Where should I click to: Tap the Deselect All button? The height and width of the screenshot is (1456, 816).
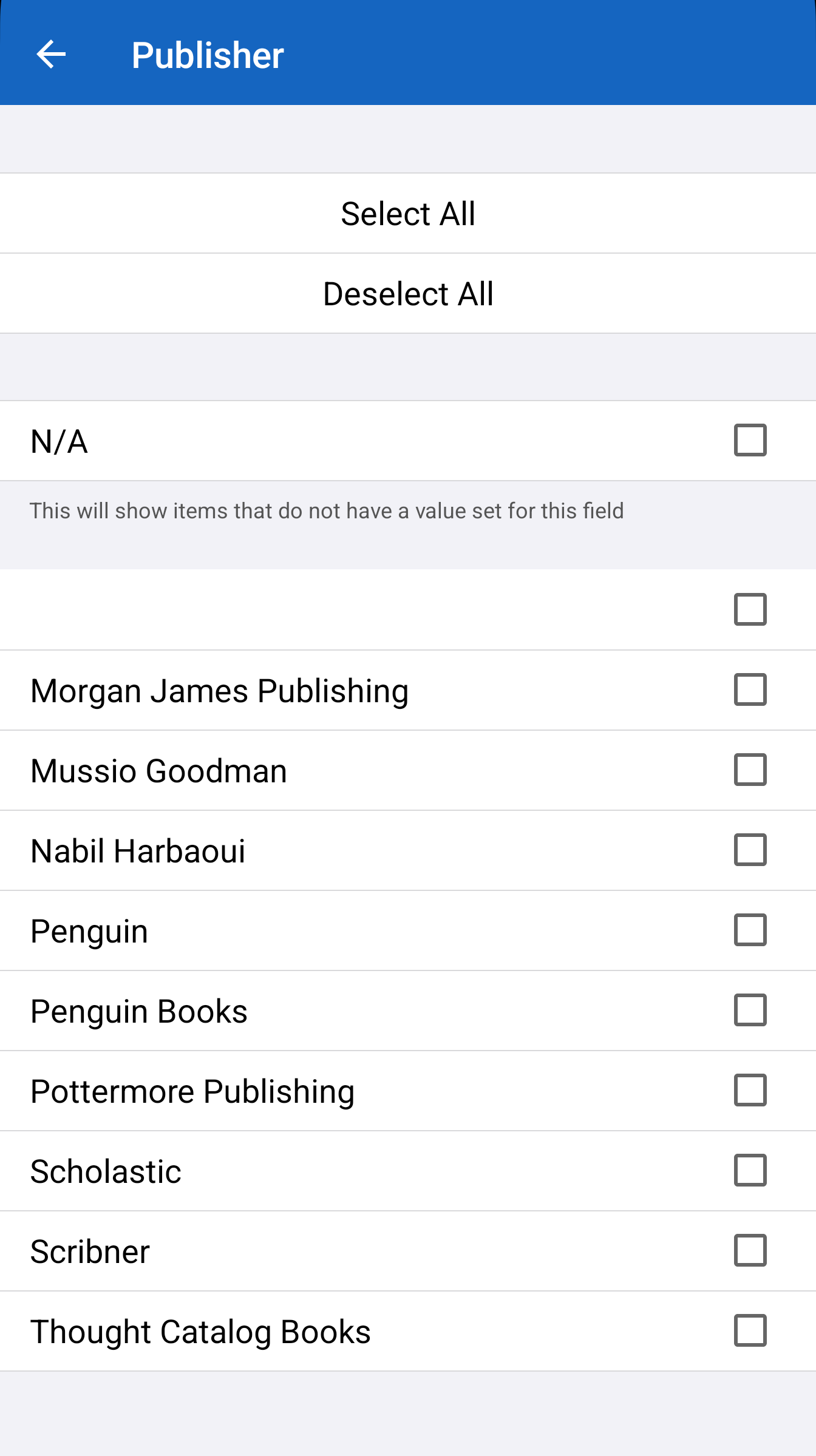pyautogui.click(x=408, y=294)
